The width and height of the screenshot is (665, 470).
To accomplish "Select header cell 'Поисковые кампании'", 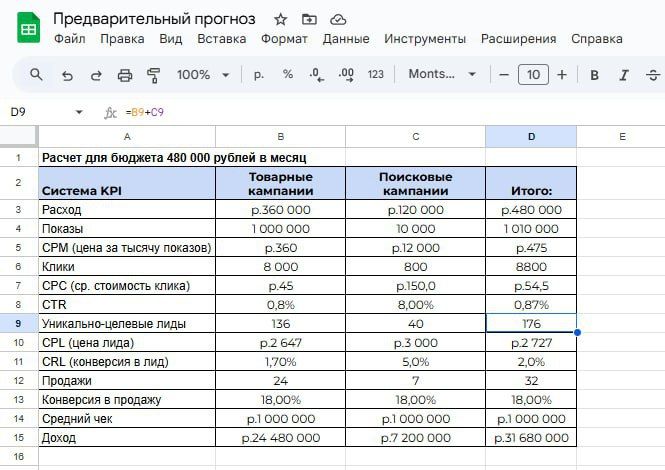I will point(416,183).
